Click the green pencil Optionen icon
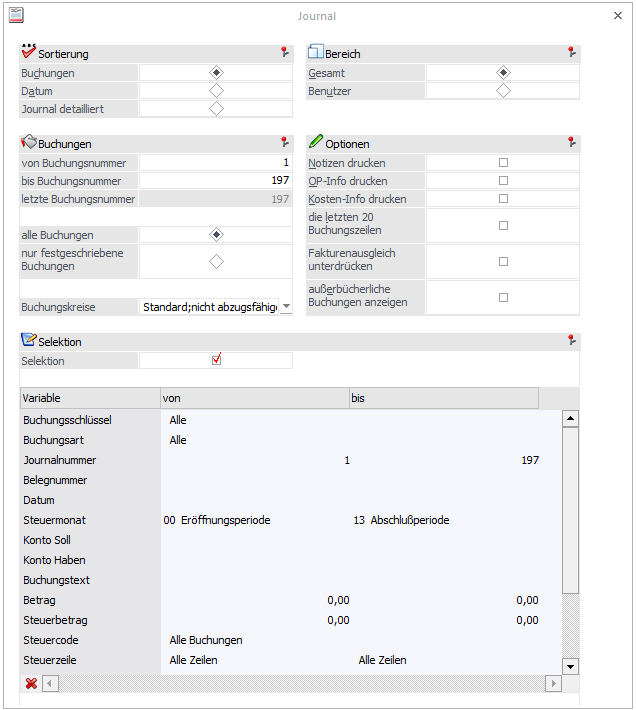This screenshot has width=636, height=710. tap(315, 143)
